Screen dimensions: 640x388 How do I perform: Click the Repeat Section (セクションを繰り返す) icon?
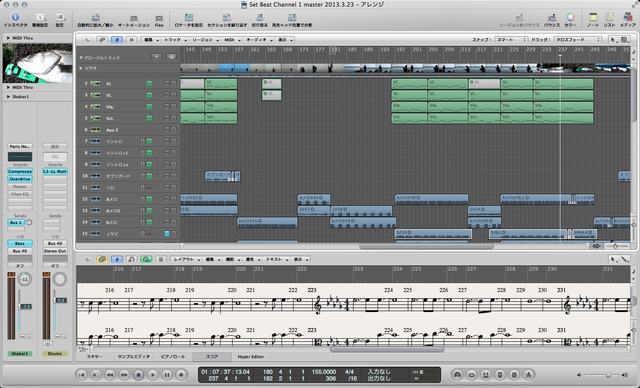(x=227, y=18)
